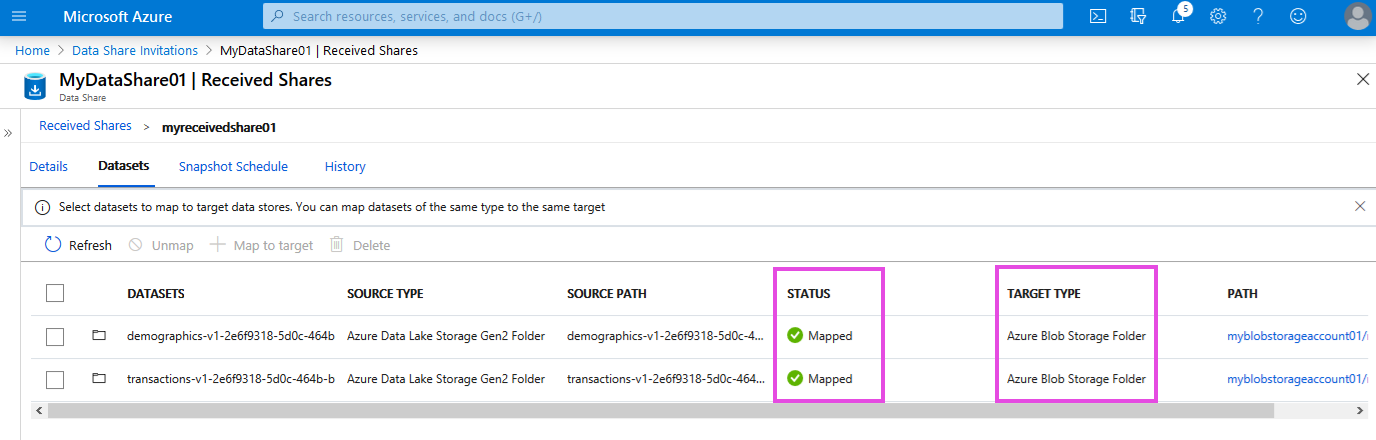
Task: Close the Received Shares blade
Action: [1362, 79]
